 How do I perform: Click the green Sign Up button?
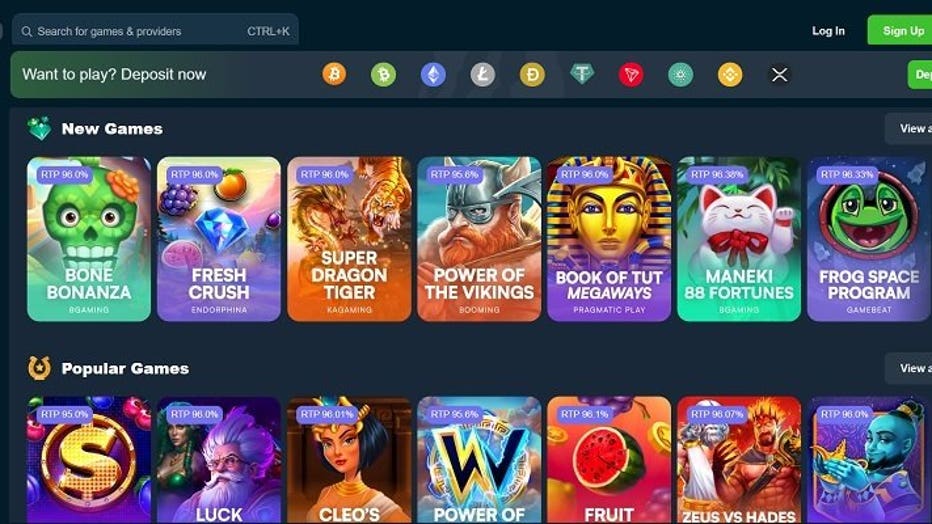point(899,30)
